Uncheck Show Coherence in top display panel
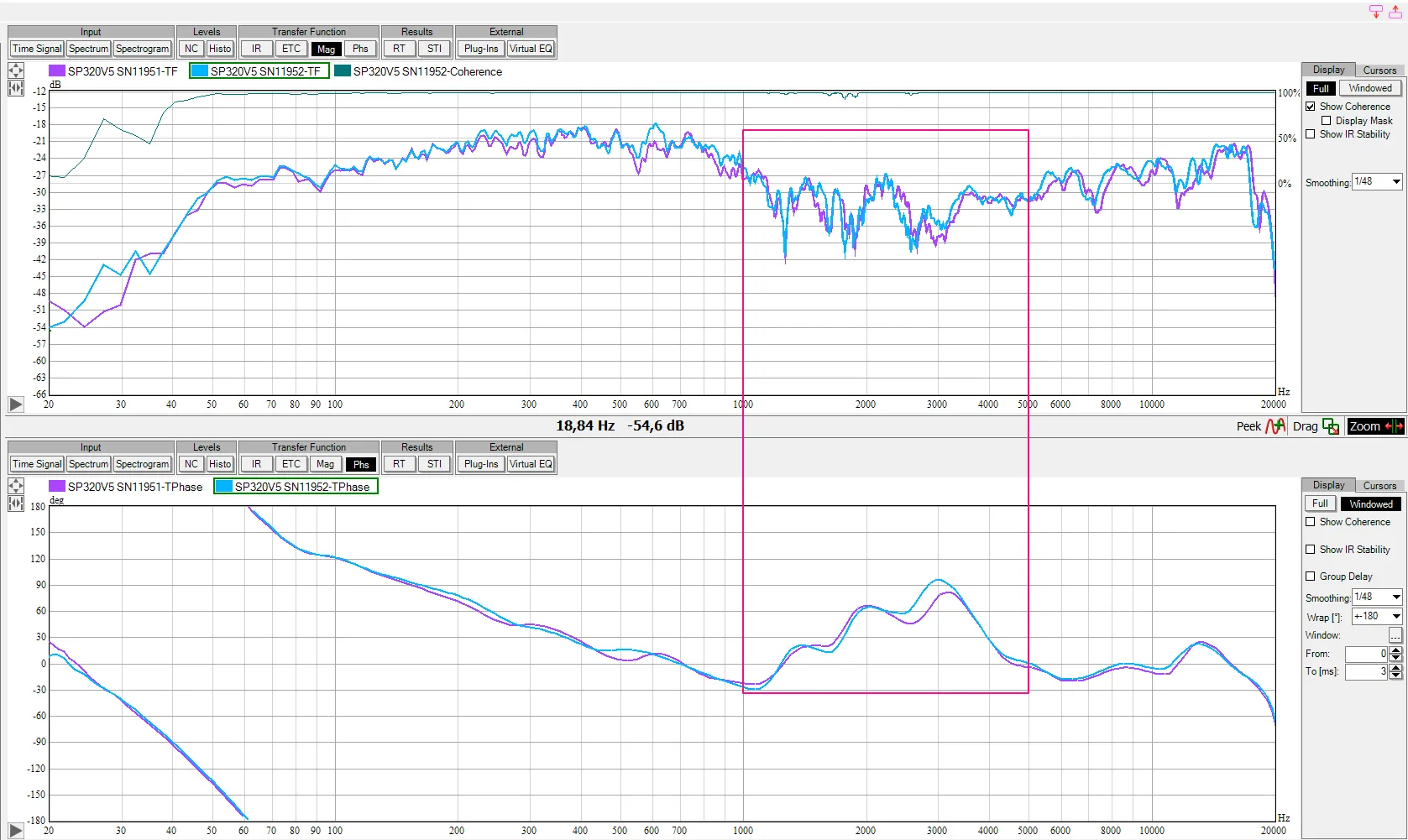The image size is (1408, 840). click(1311, 107)
